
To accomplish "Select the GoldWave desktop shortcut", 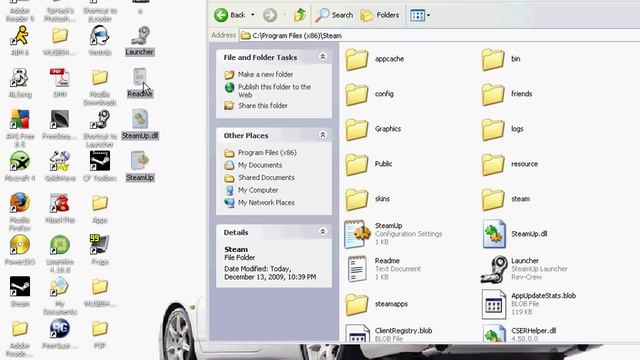I will point(60,167).
